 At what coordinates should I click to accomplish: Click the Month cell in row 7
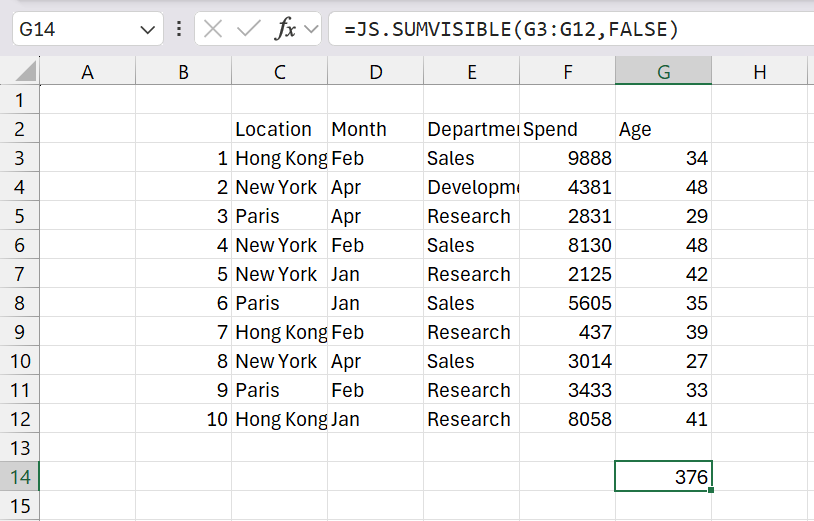(x=375, y=274)
